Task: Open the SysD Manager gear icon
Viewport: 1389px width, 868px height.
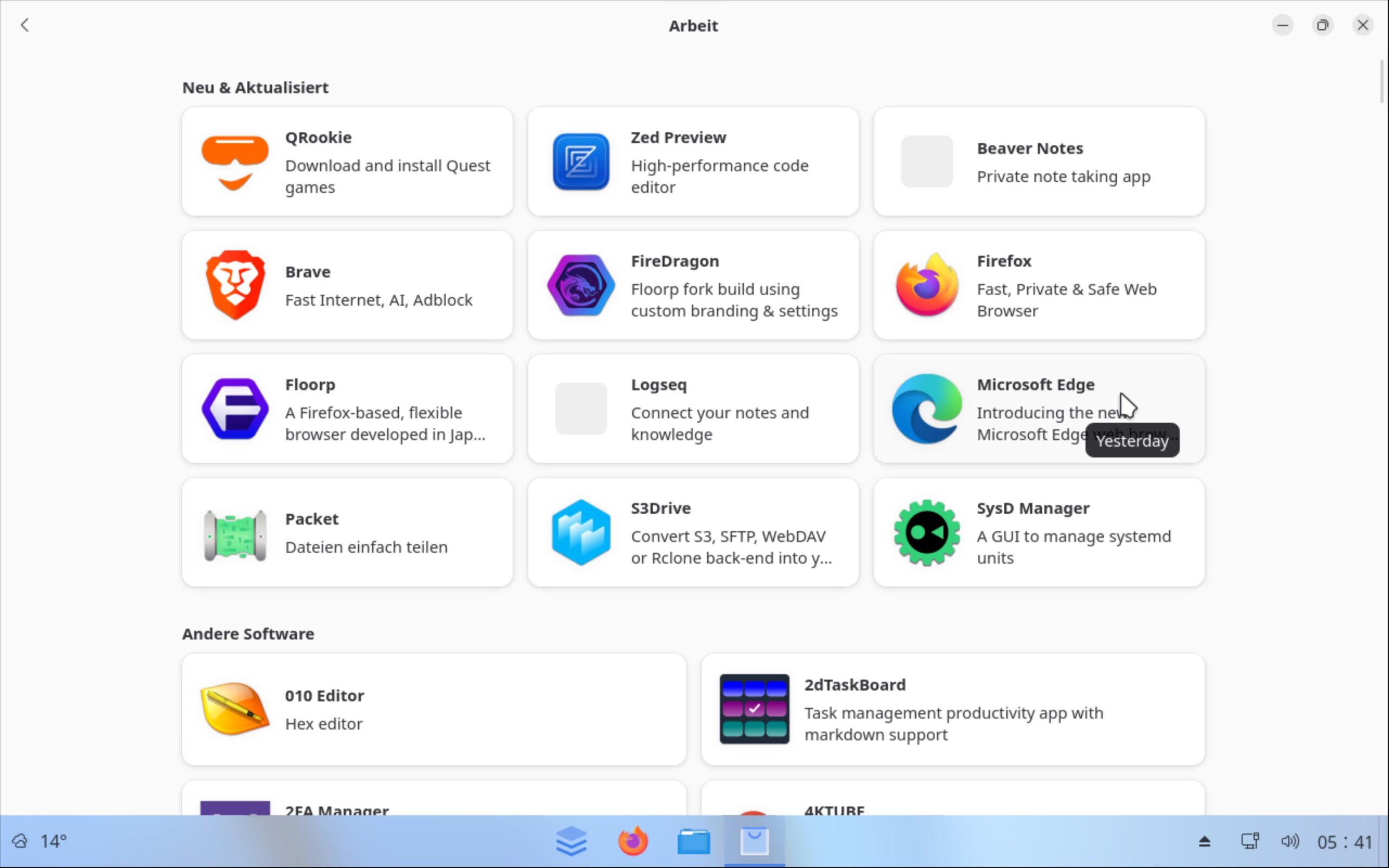Action: (926, 532)
